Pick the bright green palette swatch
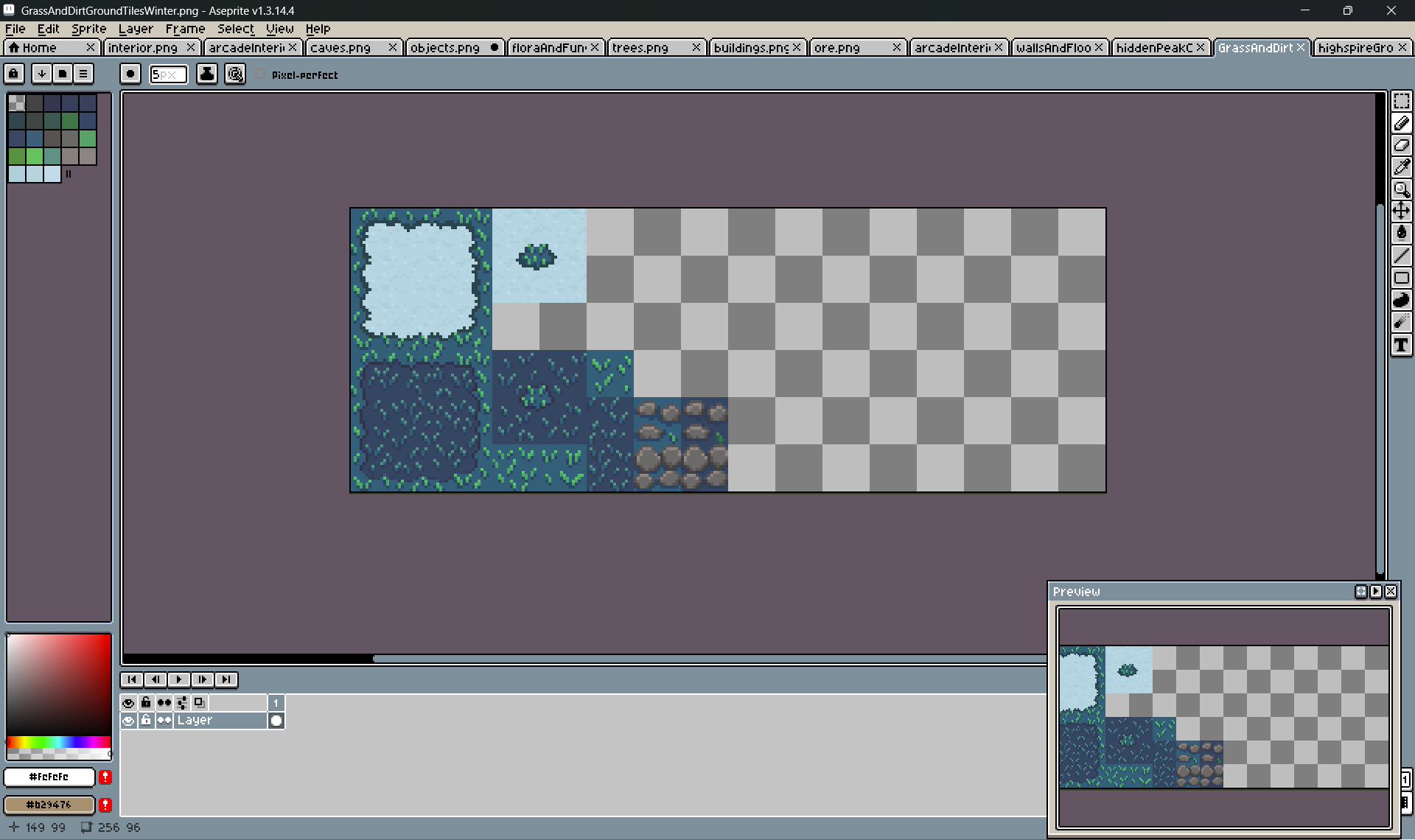The width and height of the screenshot is (1415, 840). click(35, 156)
